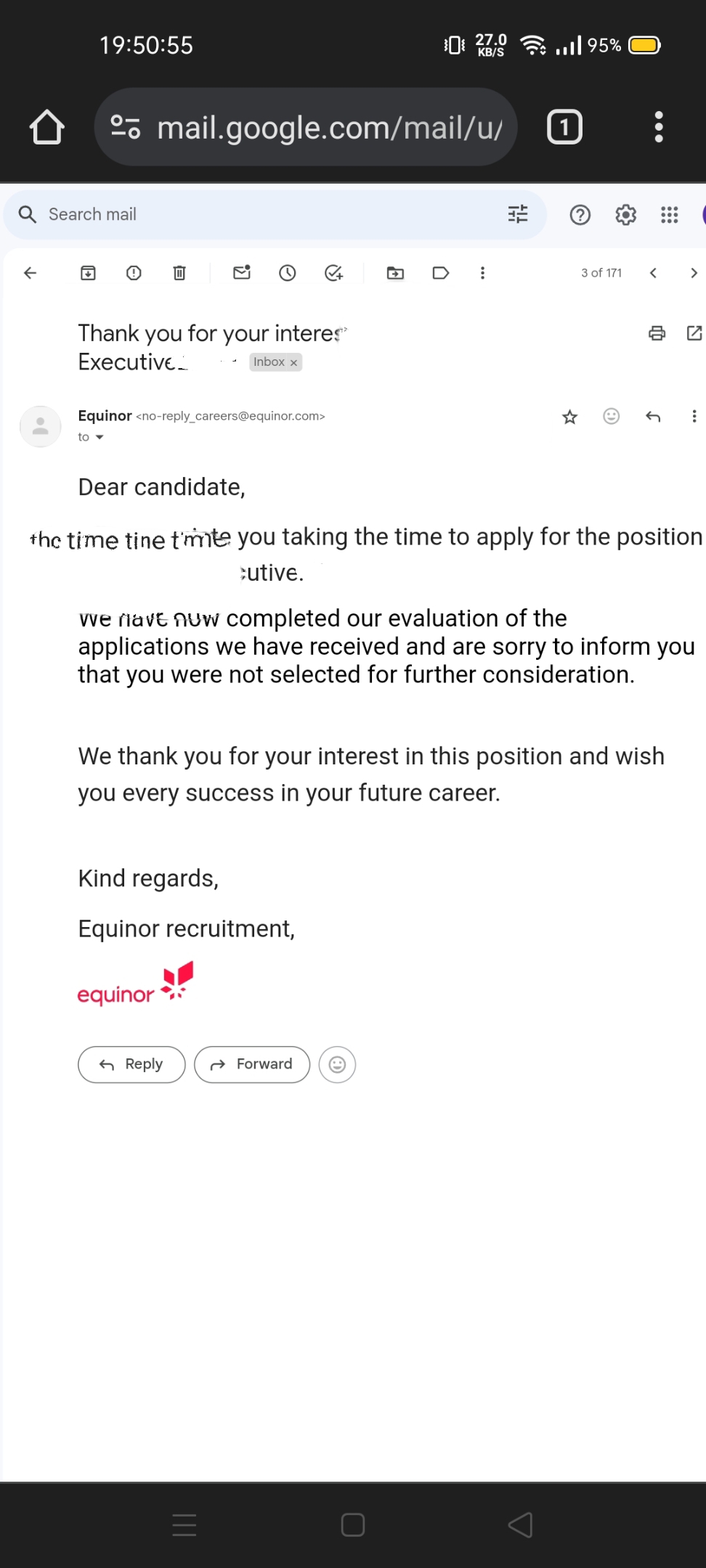Expand recipient details arrow beside 'to'
This screenshot has width=706, height=1568.
[x=100, y=437]
